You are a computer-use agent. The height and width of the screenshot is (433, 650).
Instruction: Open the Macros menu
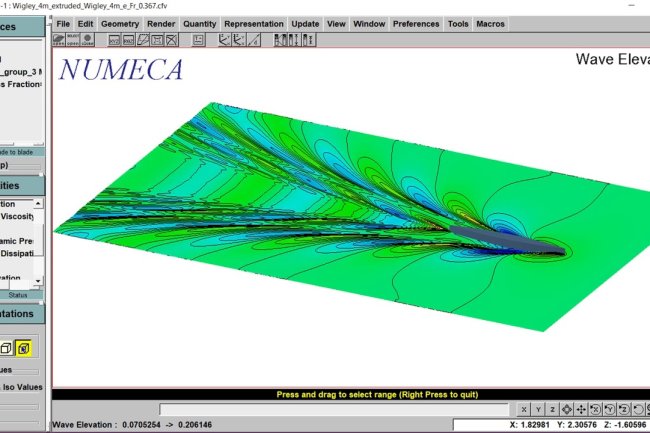490,24
